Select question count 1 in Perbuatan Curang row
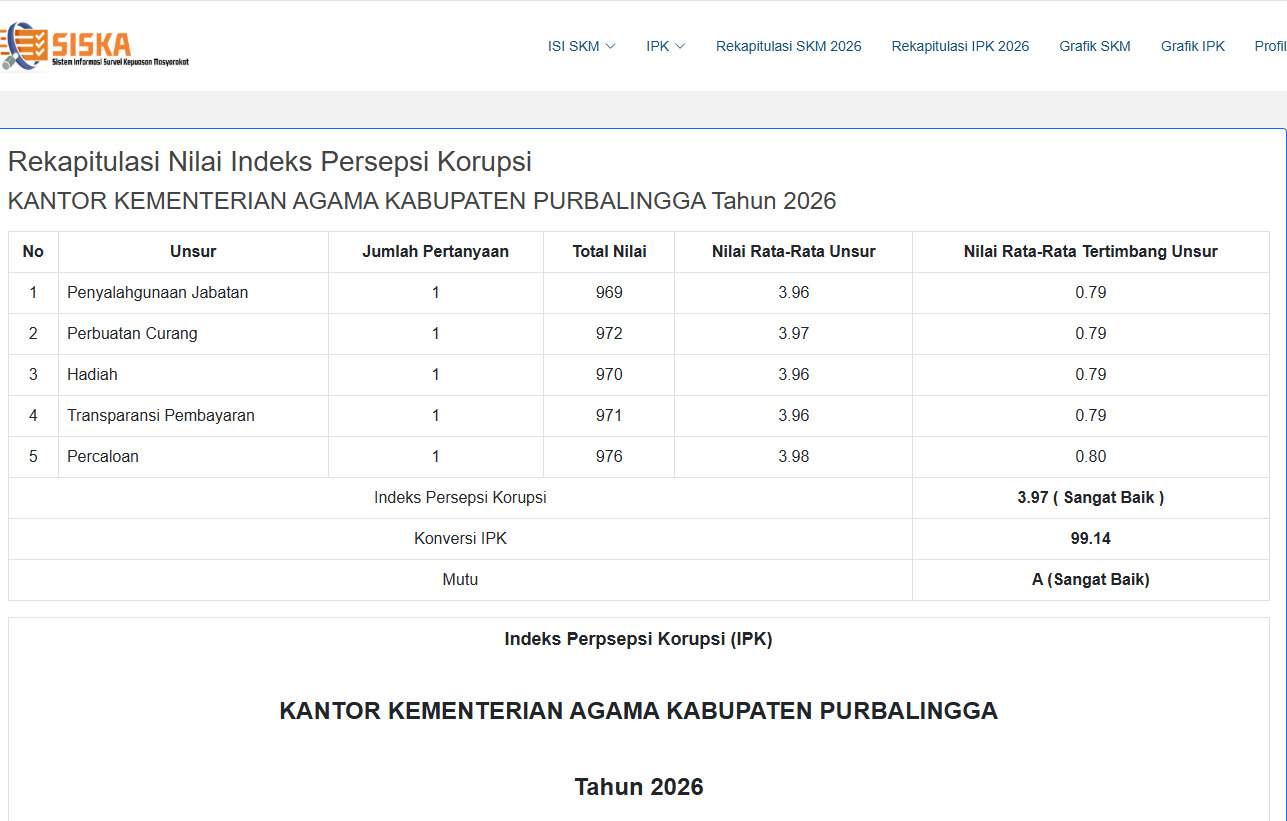The height and width of the screenshot is (821, 1287). tap(436, 334)
